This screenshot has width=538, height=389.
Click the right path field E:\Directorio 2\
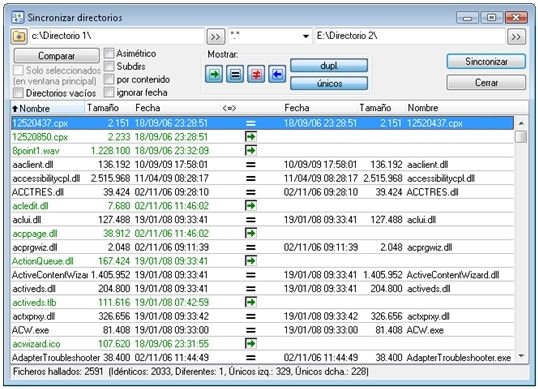[410, 36]
